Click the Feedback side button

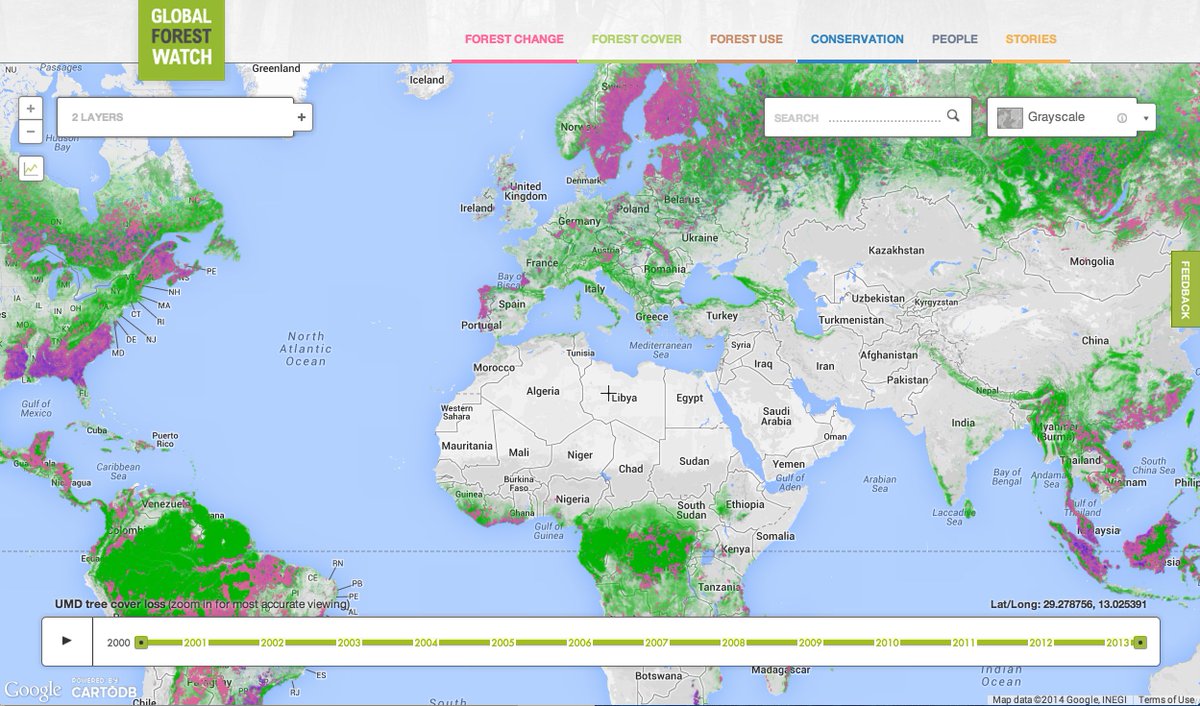click(1185, 289)
